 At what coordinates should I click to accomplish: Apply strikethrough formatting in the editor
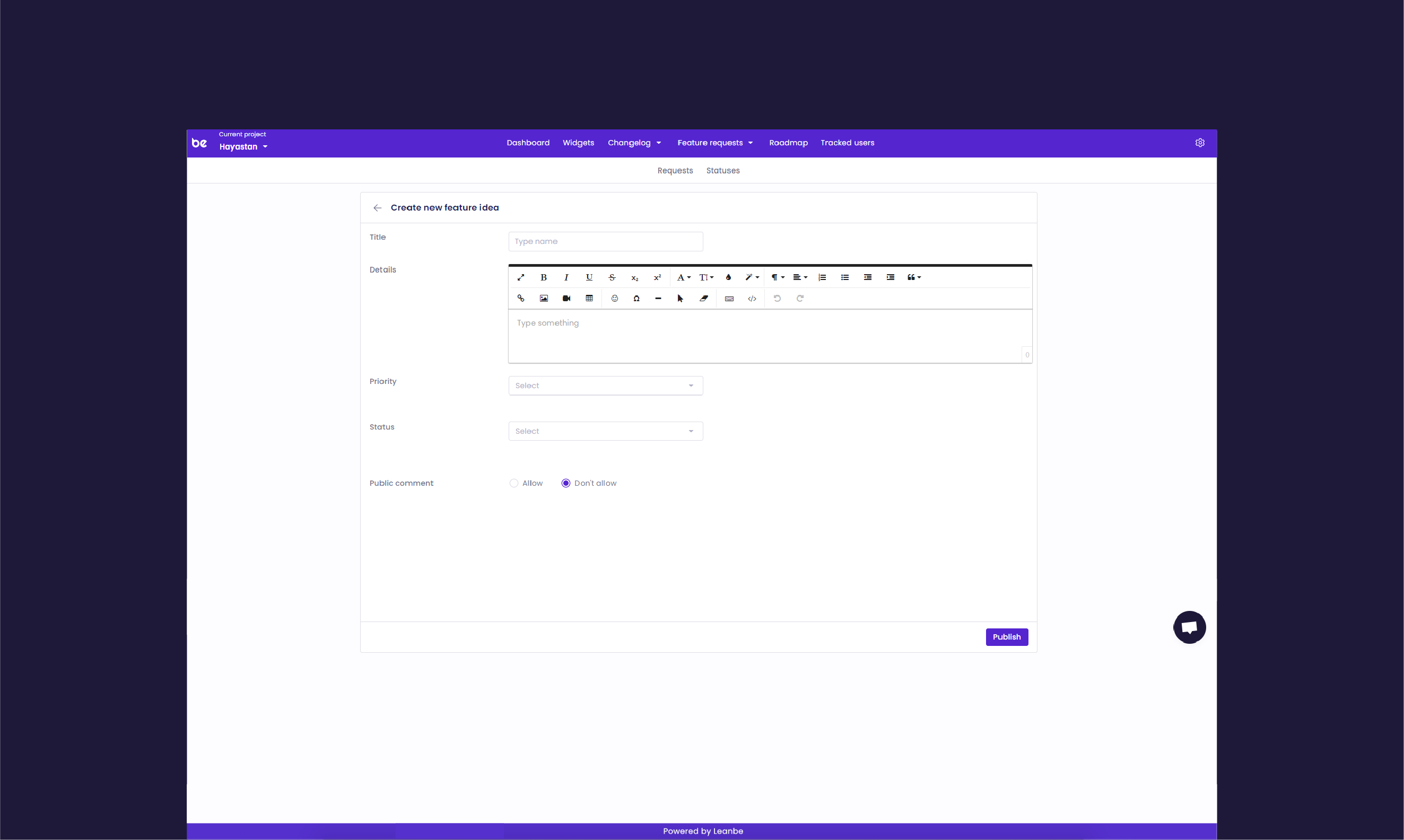(x=612, y=277)
